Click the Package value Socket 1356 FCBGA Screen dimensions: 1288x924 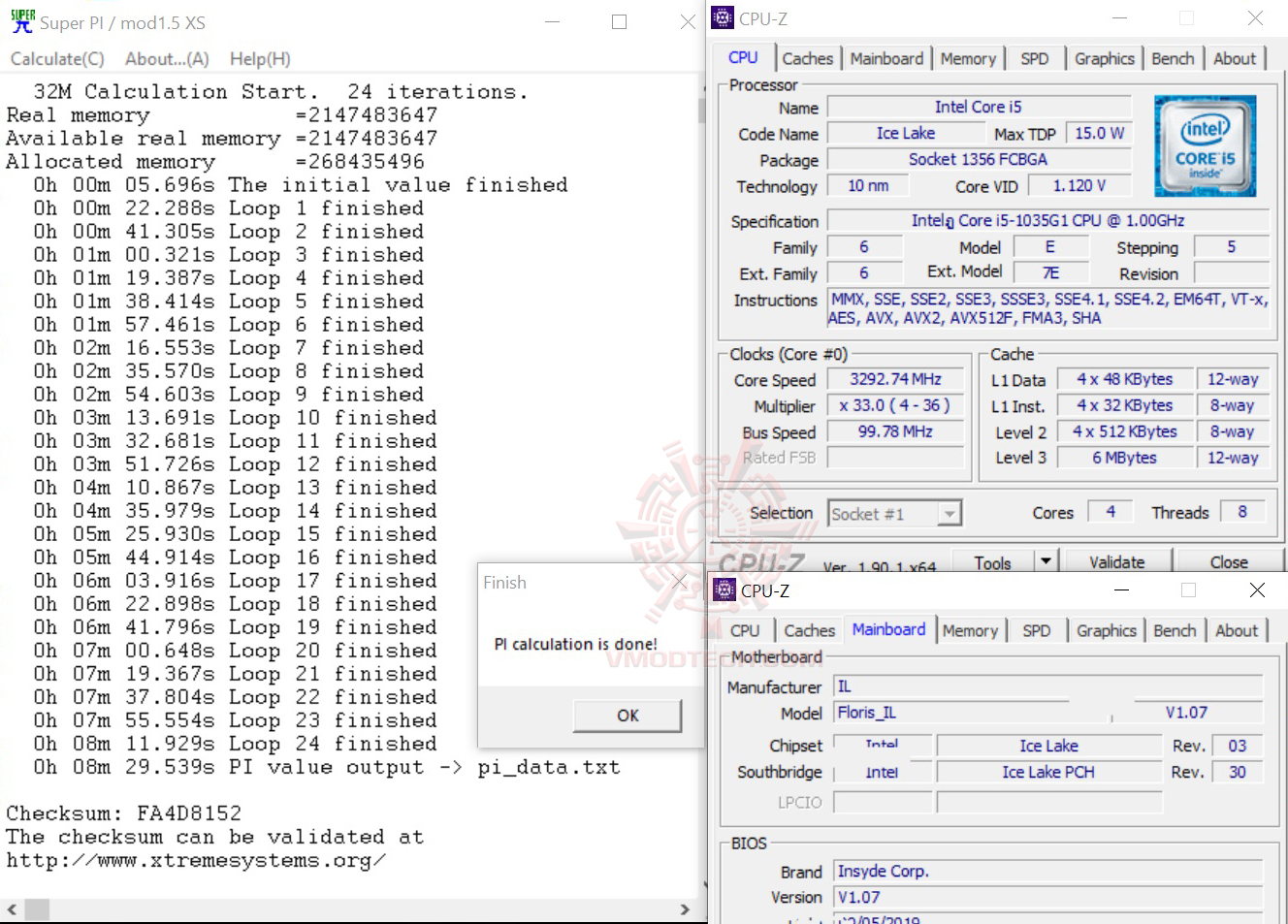point(979,159)
